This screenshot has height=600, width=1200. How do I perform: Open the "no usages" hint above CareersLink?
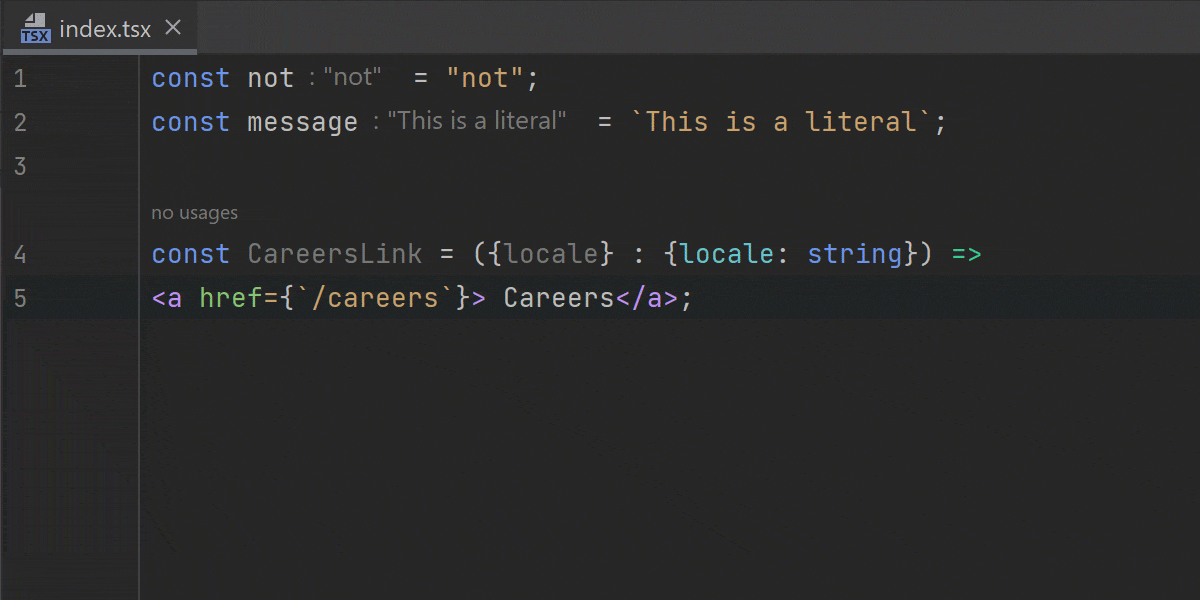point(194,213)
